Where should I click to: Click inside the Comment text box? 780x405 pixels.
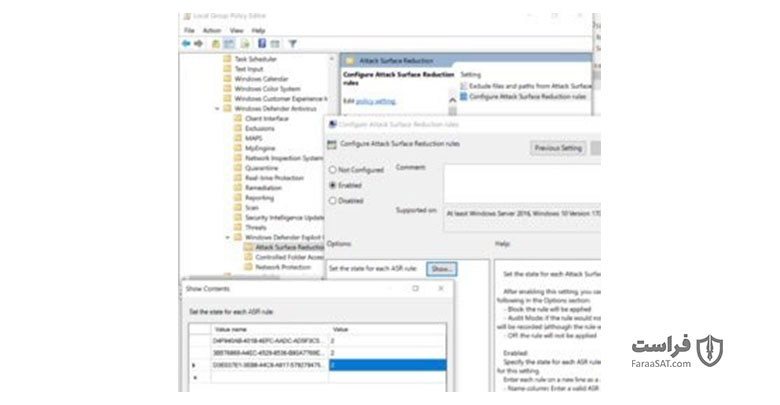(x=522, y=183)
